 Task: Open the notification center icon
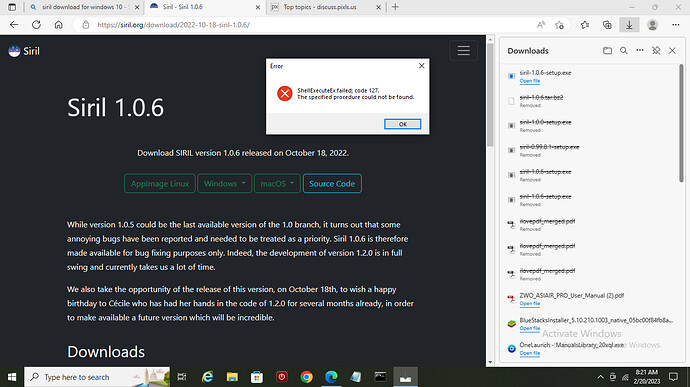673,377
